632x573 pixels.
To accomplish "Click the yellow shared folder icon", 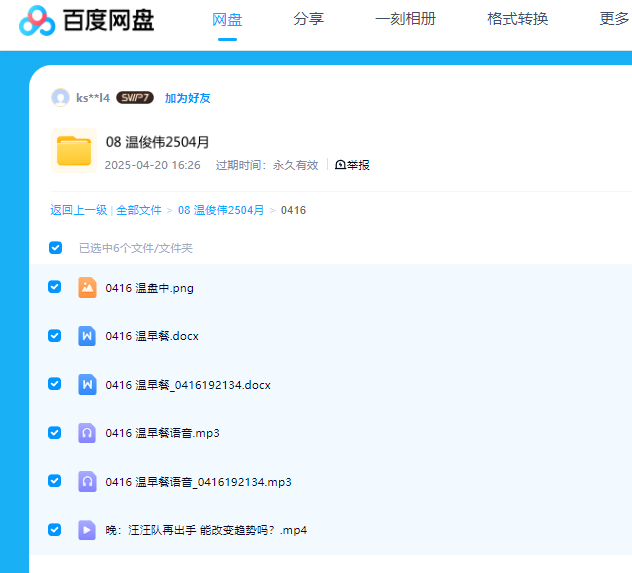I will 73,151.
